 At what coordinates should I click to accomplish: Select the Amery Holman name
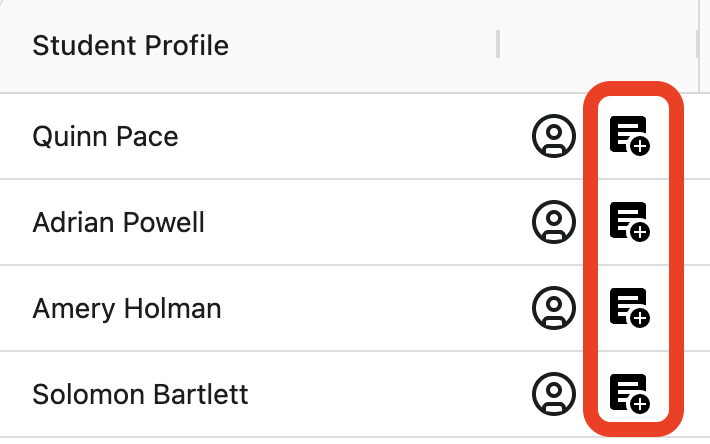(x=126, y=308)
